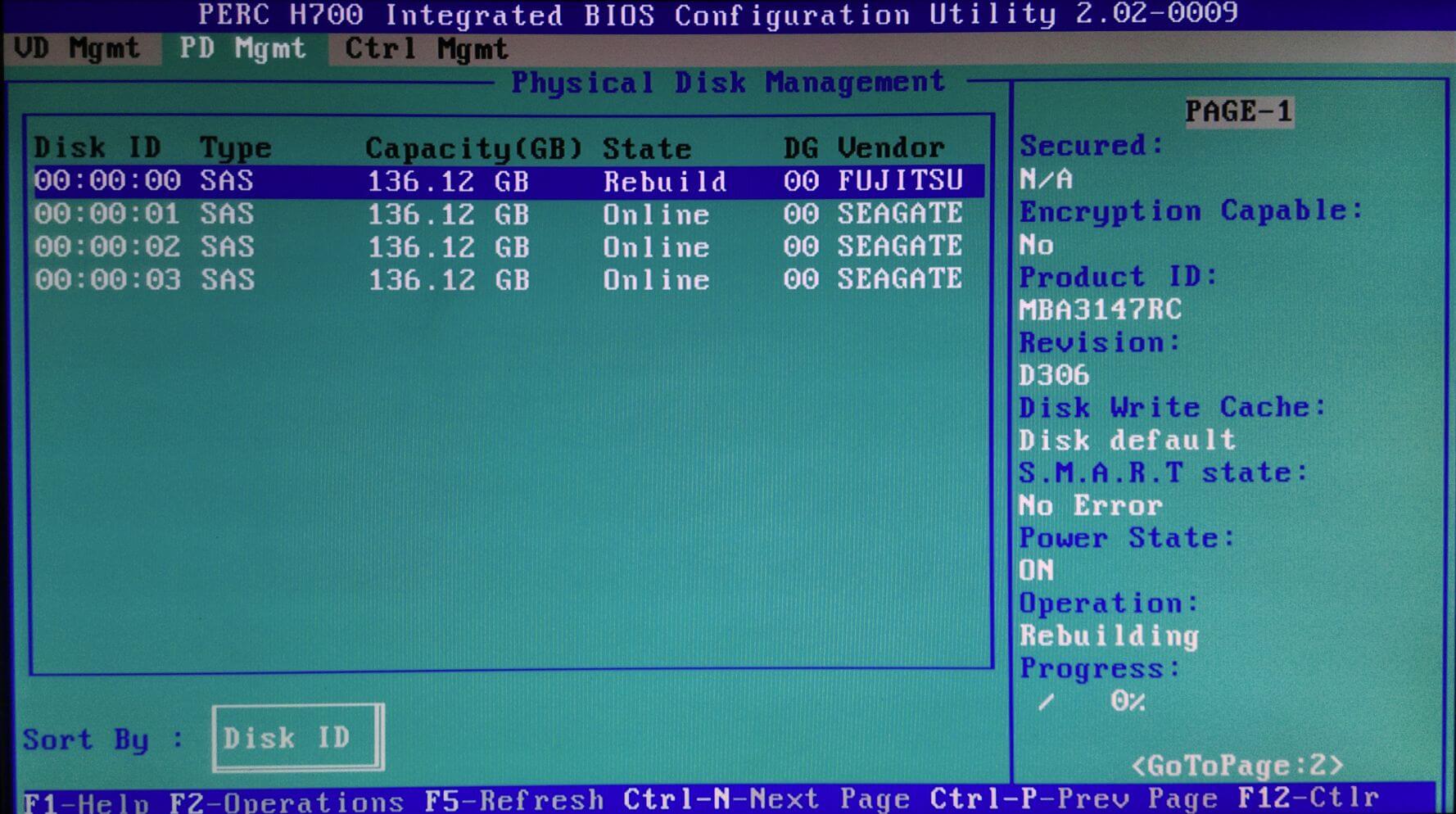Click the Disk default value
The height and width of the screenshot is (814, 1456).
pyautogui.click(x=1127, y=441)
